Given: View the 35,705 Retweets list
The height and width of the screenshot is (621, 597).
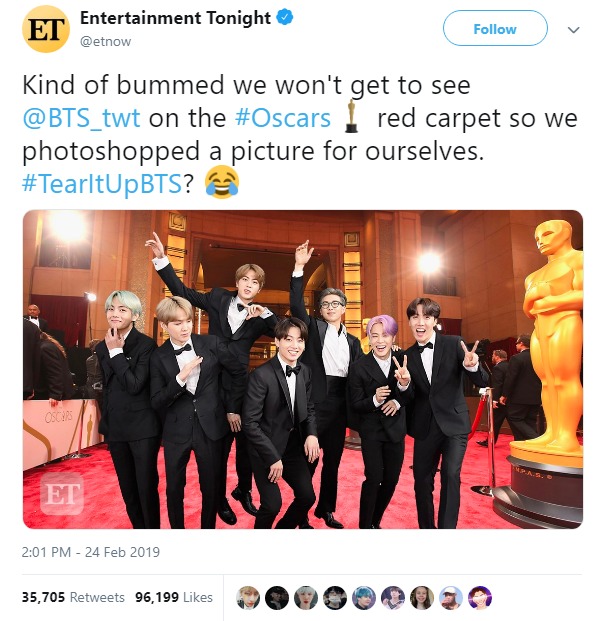Looking at the screenshot, I should (73, 597).
